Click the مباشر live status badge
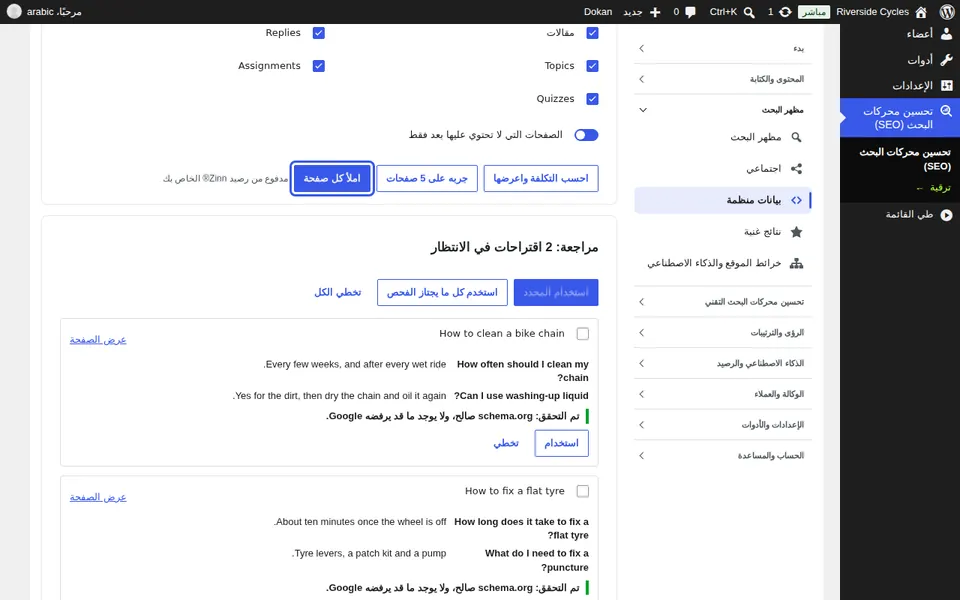 pos(814,12)
